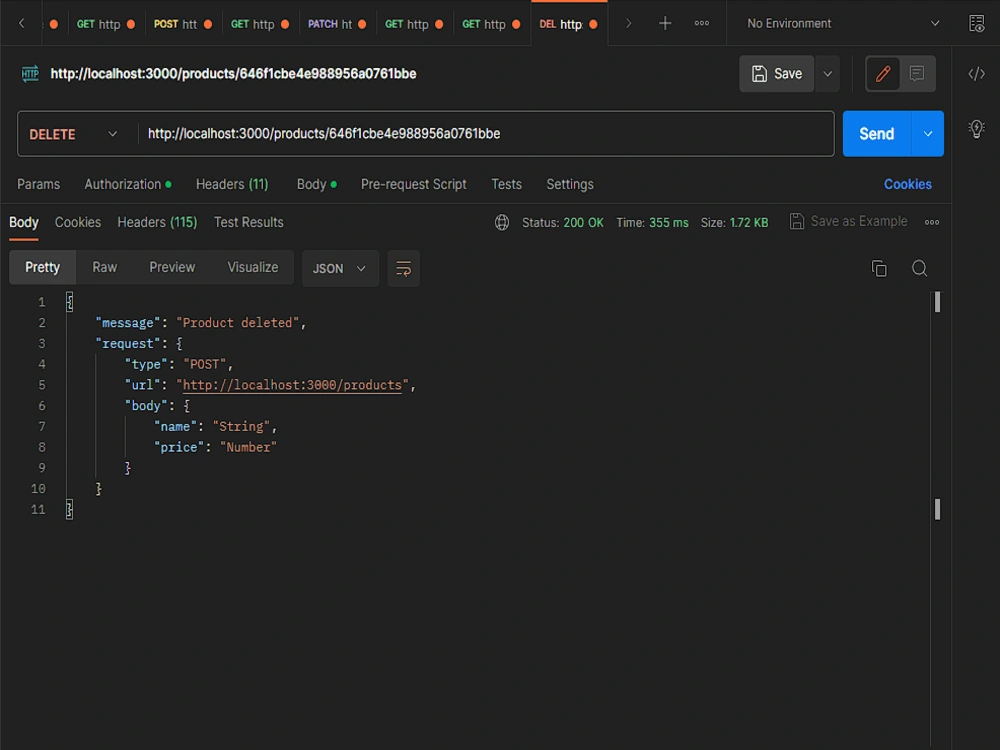Open the code snippet panel
This screenshot has width=1000, height=750.
pos(977,73)
